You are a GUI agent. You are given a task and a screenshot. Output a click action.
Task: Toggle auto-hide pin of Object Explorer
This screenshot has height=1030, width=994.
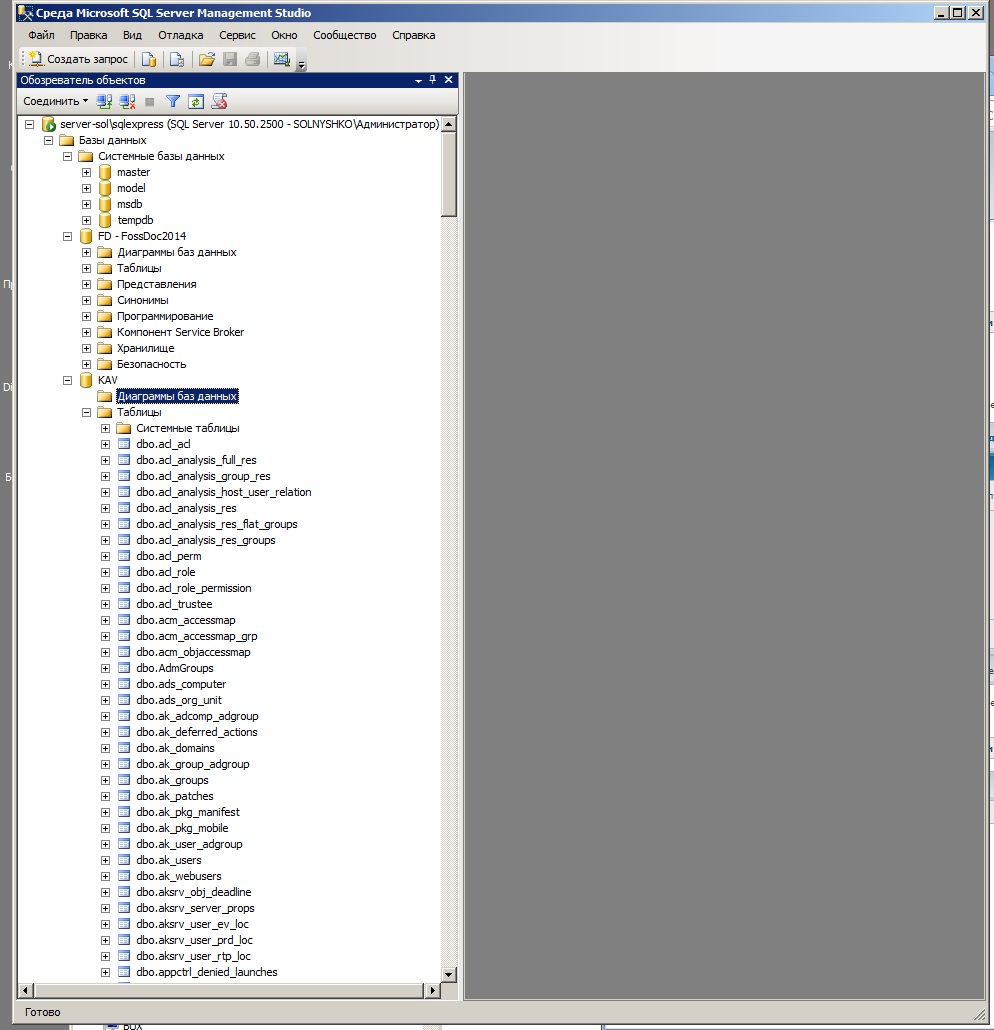(x=432, y=79)
